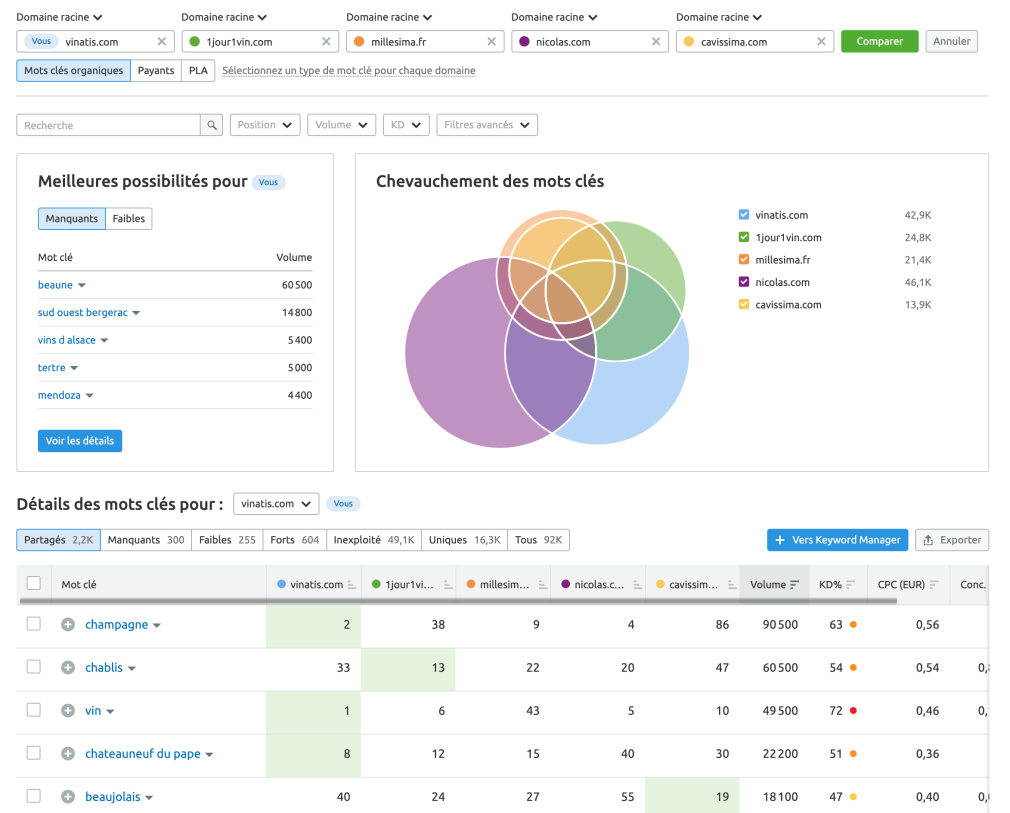
Task: Sort table by Volume column icon
Action: 794,584
